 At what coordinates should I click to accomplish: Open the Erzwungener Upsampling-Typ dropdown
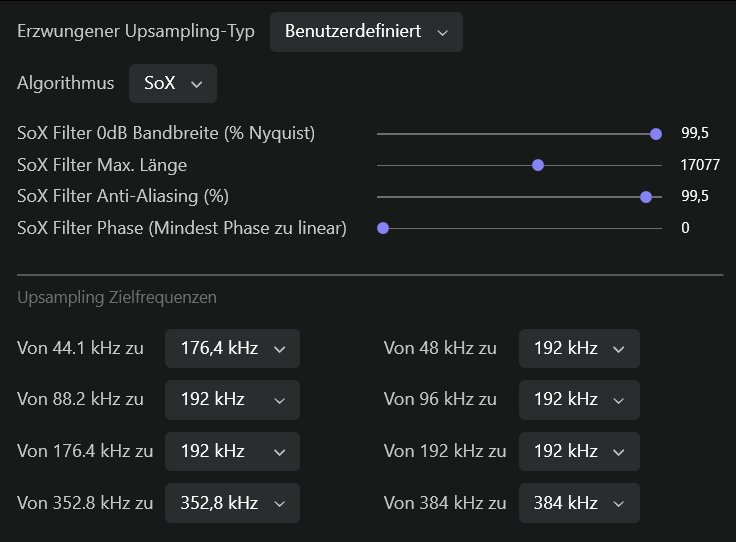click(x=366, y=31)
